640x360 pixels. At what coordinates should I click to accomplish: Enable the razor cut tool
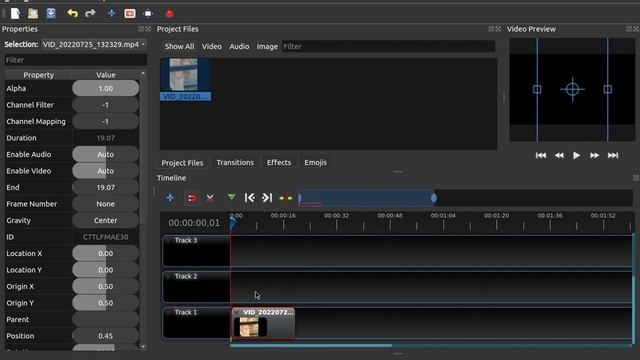210,198
